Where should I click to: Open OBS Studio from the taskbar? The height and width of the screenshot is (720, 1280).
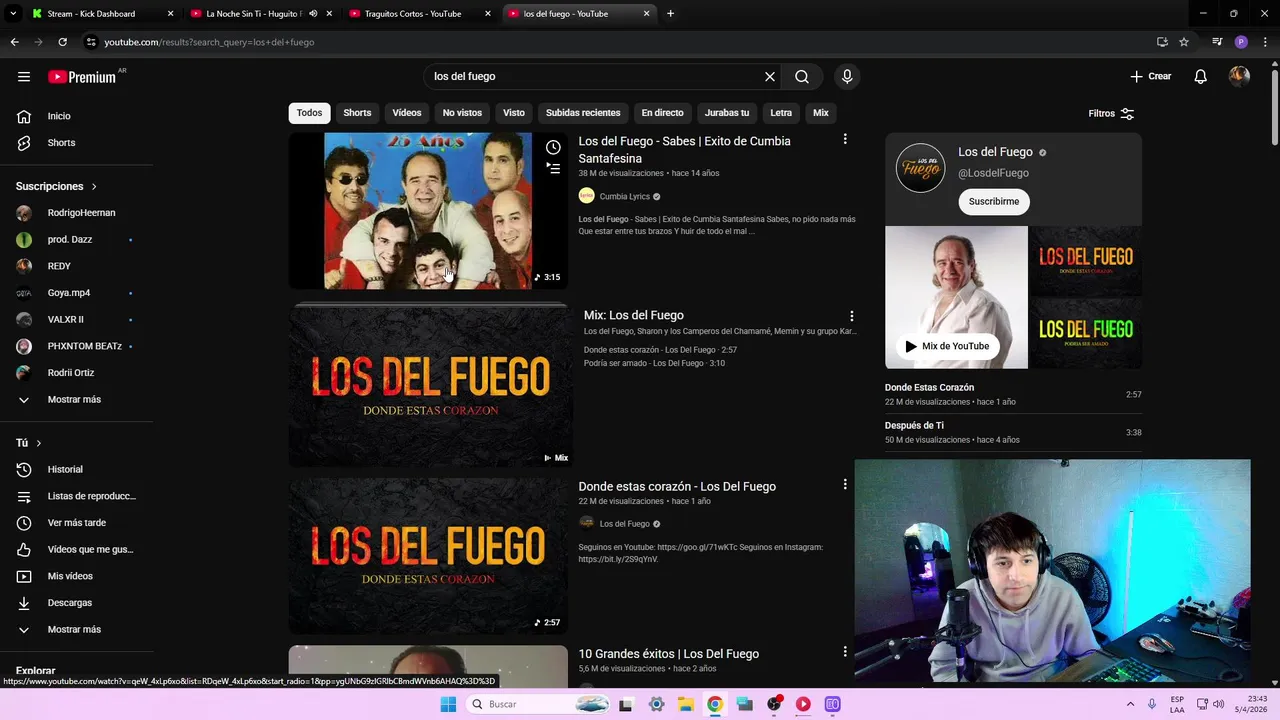tap(774, 704)
